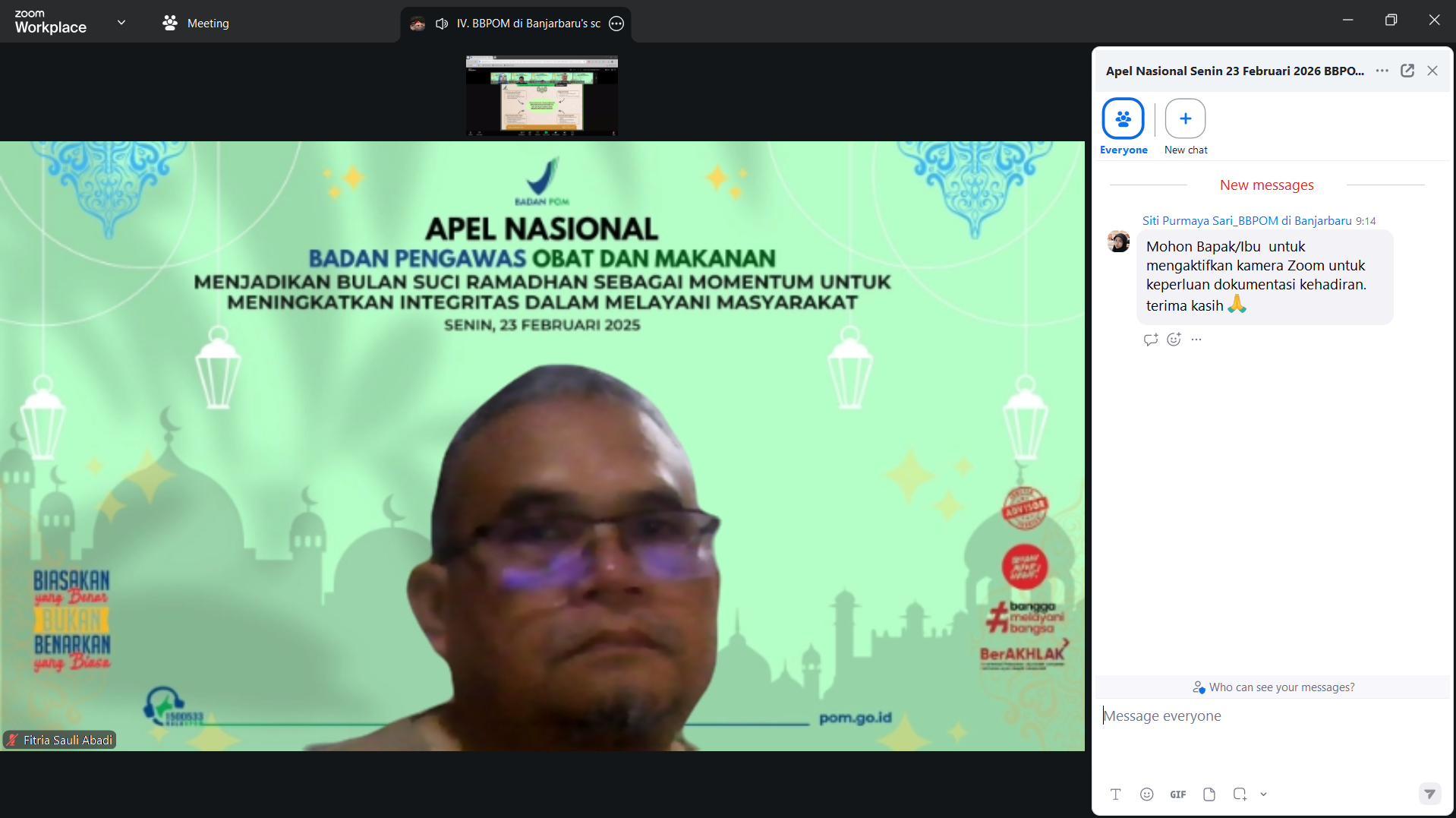
Task: Pop out the chat panel to new window
Action: coord(1407,71)
